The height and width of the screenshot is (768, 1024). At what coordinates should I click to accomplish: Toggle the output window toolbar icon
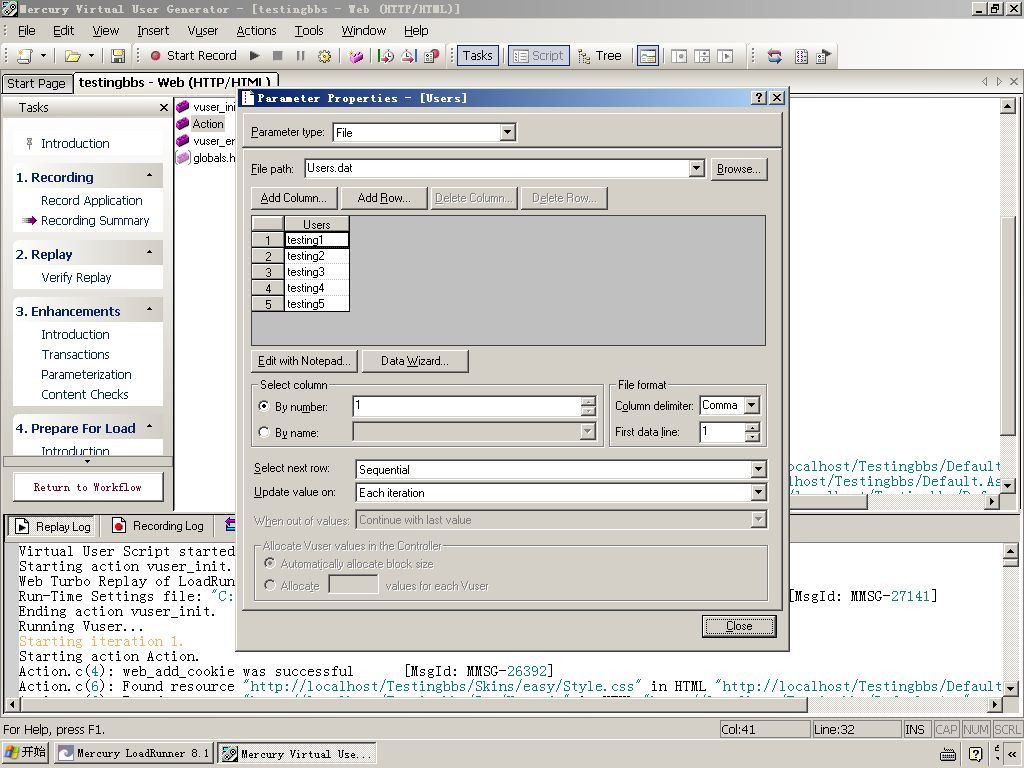click(648, 56)
